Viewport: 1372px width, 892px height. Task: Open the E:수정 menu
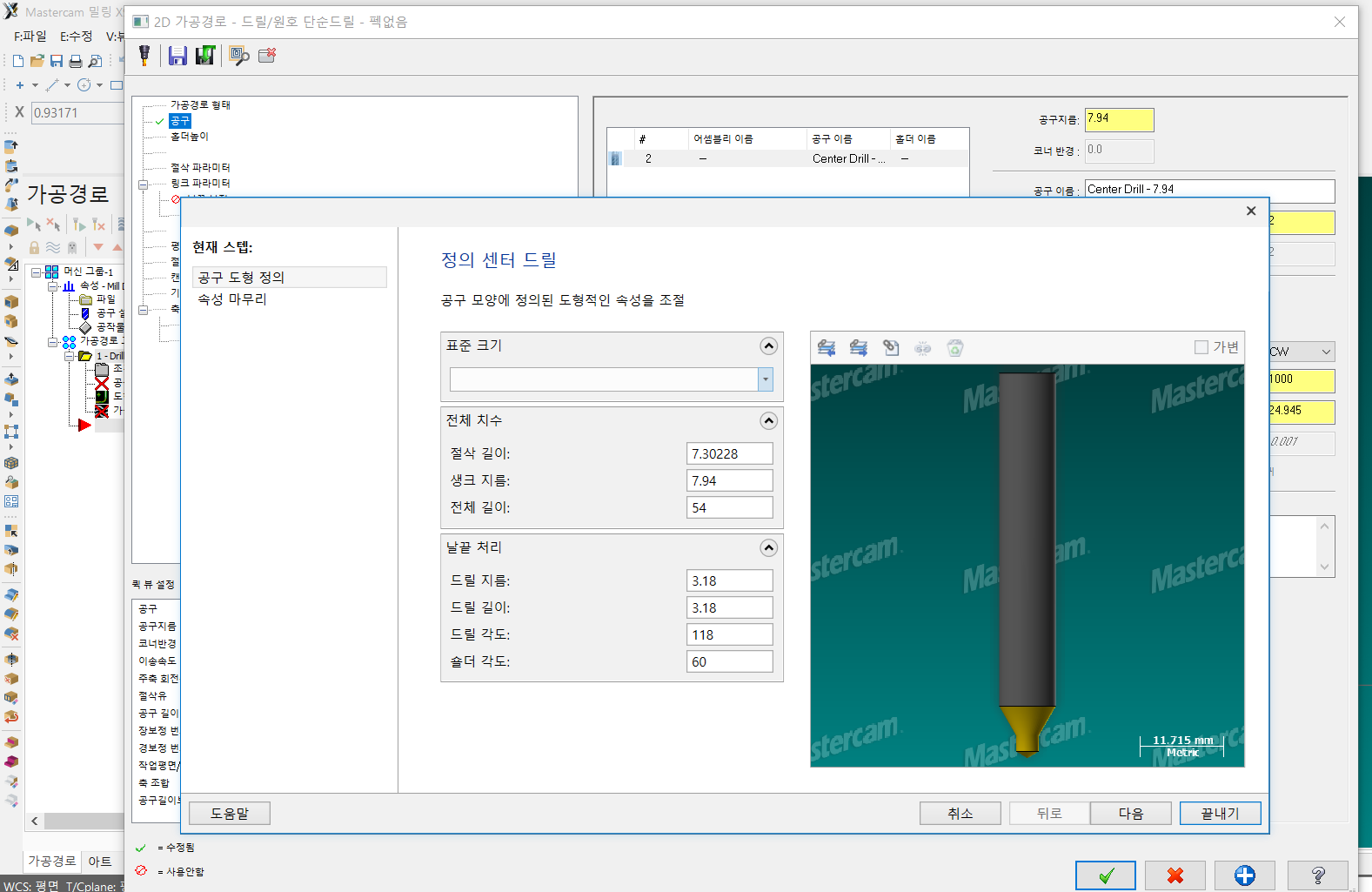(x=76, y=37)
